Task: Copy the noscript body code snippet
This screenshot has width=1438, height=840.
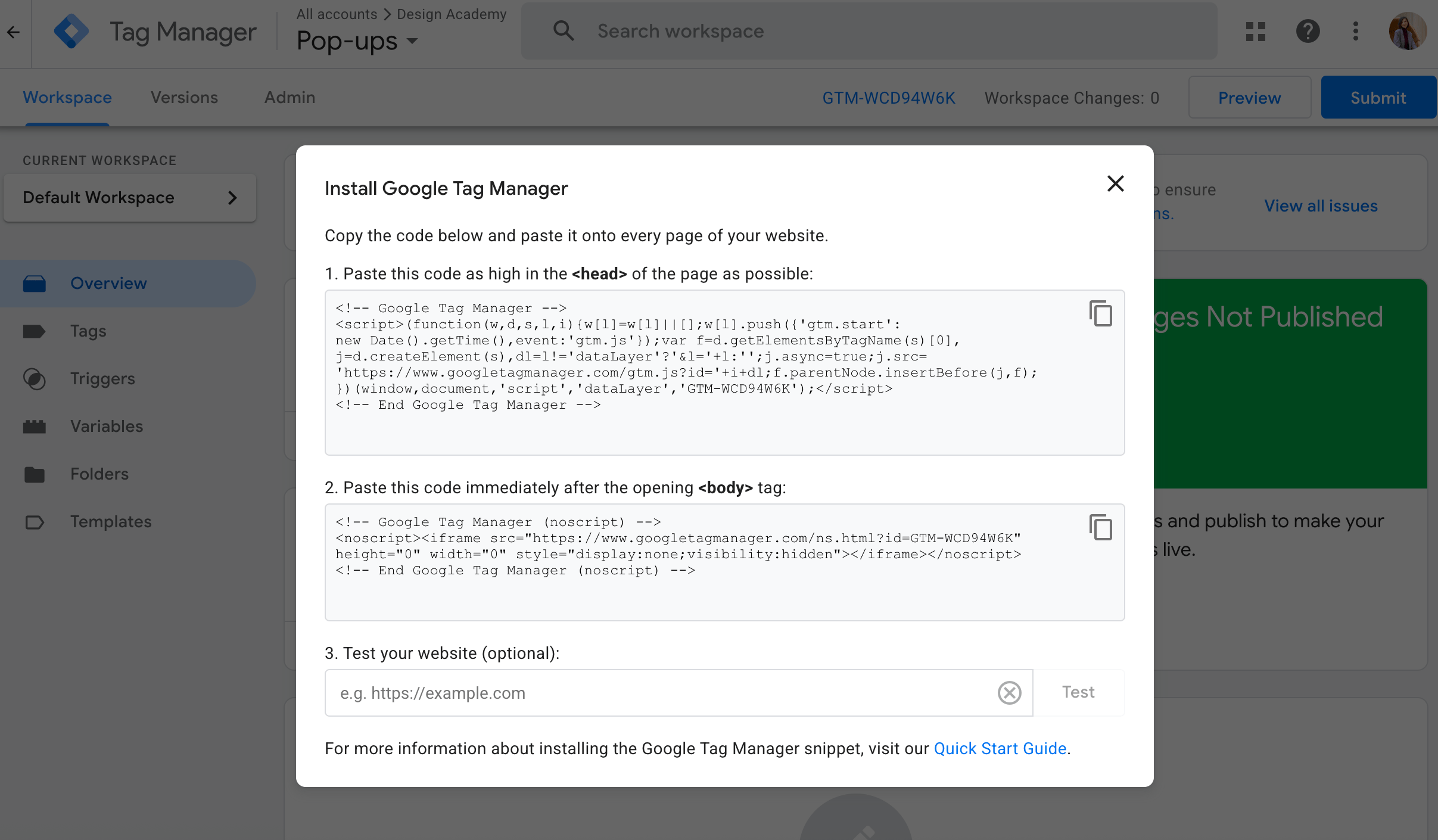Action: pos(1100,527)
